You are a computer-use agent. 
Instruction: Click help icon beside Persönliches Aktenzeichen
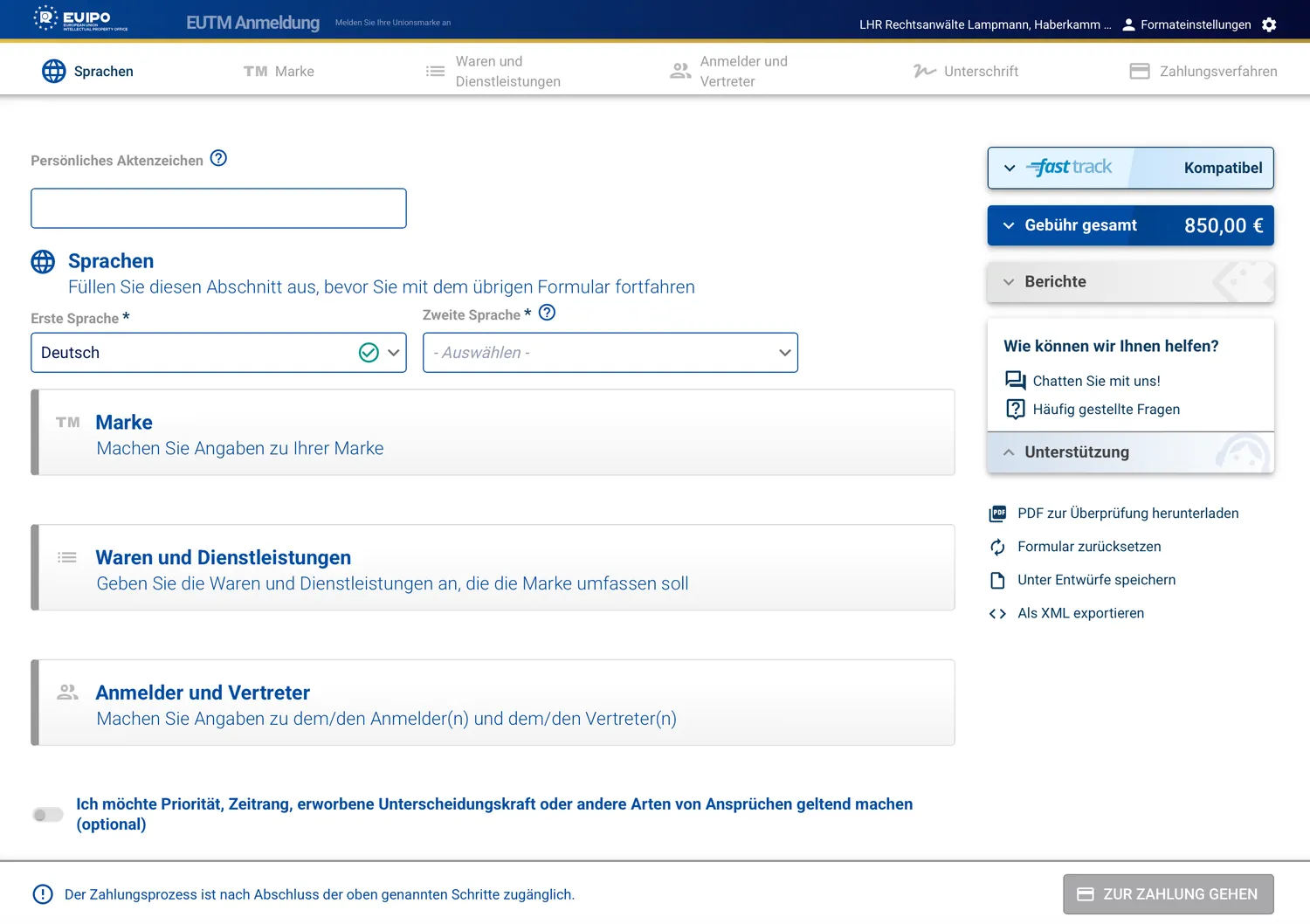tap(218, 158)
